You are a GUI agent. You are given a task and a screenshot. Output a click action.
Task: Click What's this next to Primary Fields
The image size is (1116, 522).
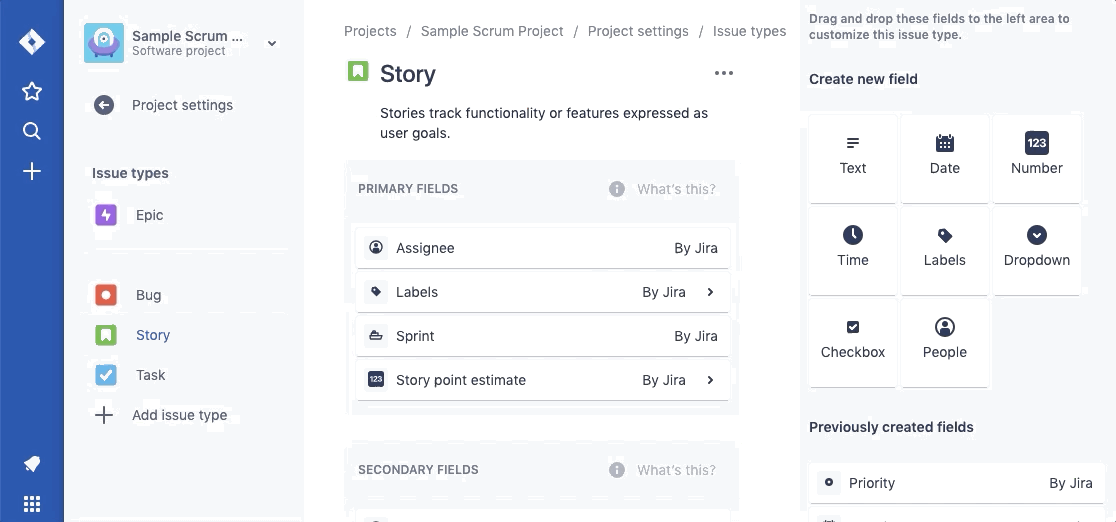click(676, 189)
